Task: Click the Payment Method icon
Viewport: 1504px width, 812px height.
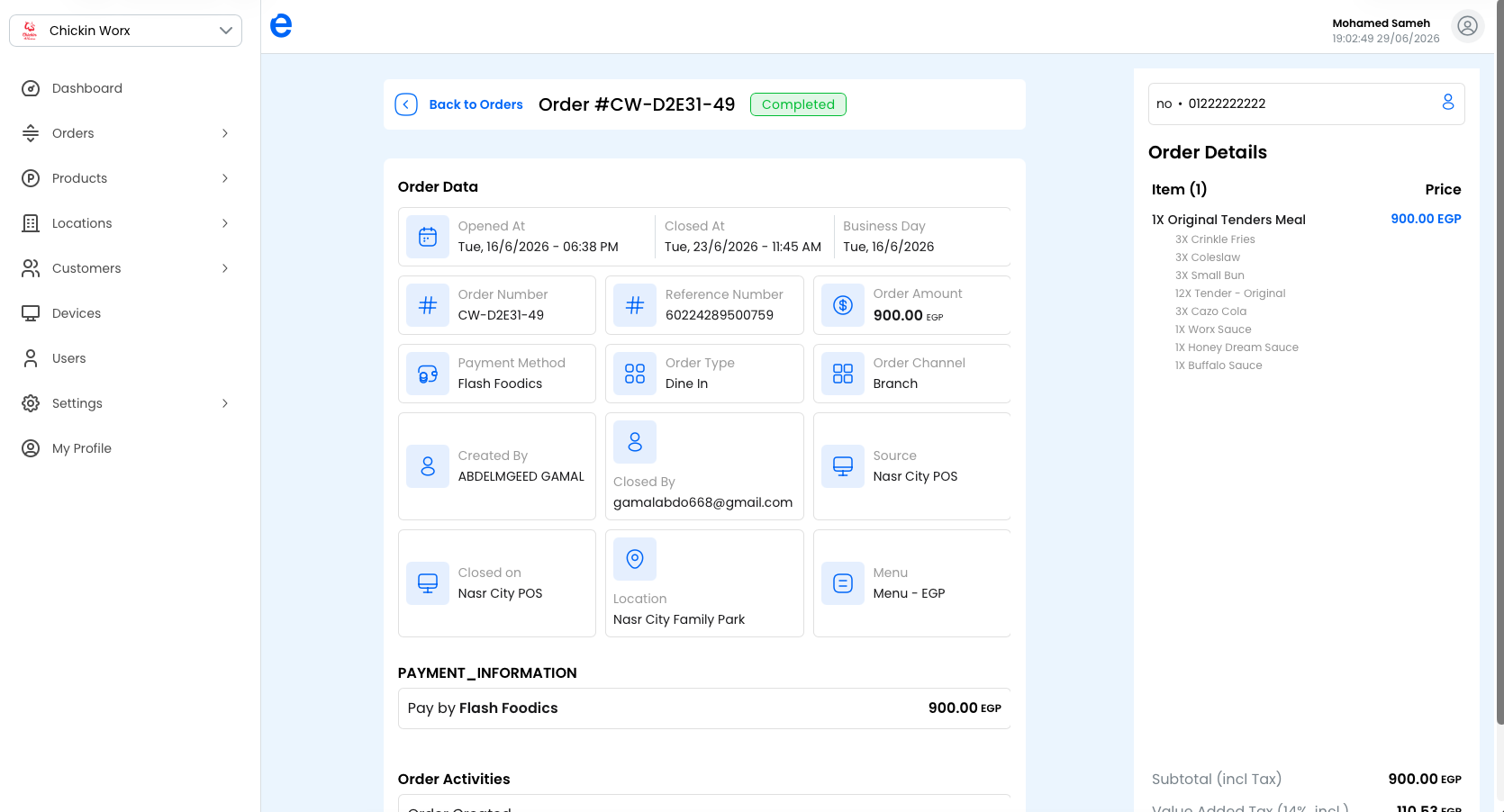Action: (x=428, y=374)
